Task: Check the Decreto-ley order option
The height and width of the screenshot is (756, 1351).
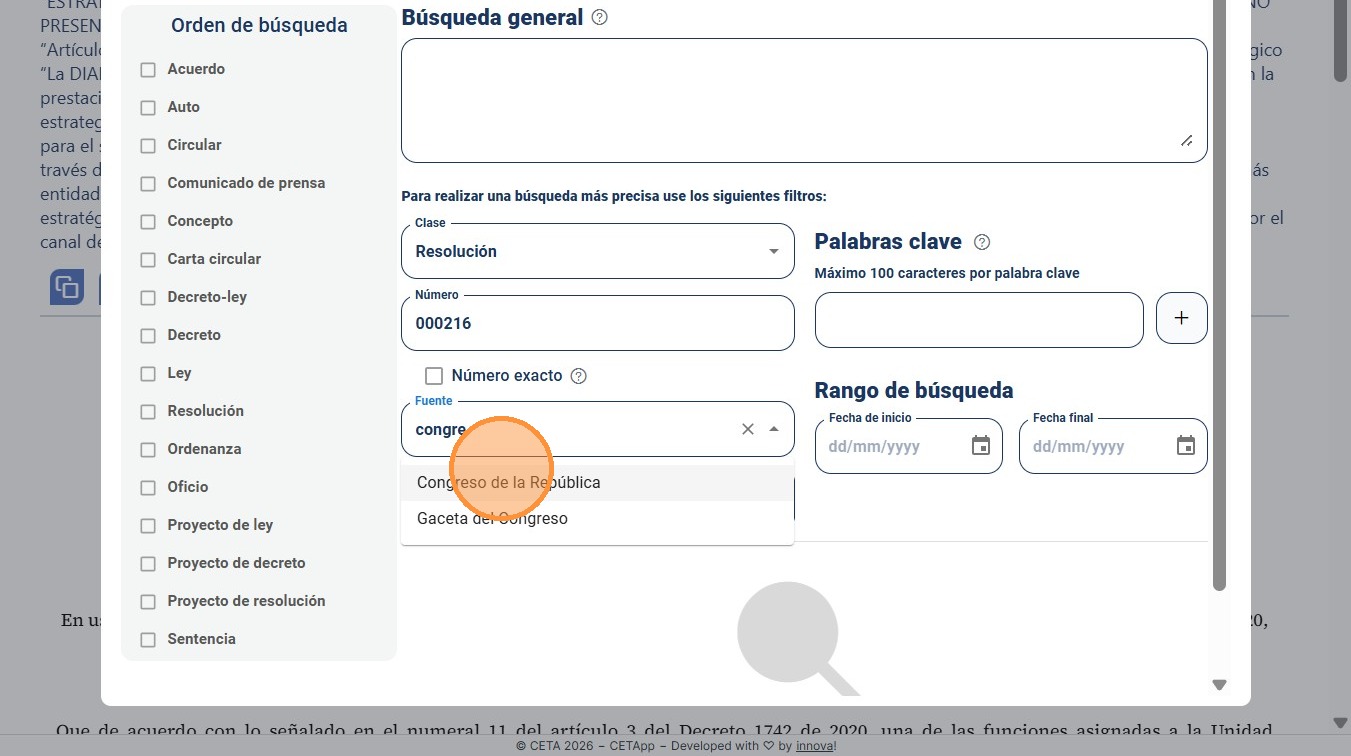Action: point(148,298)
